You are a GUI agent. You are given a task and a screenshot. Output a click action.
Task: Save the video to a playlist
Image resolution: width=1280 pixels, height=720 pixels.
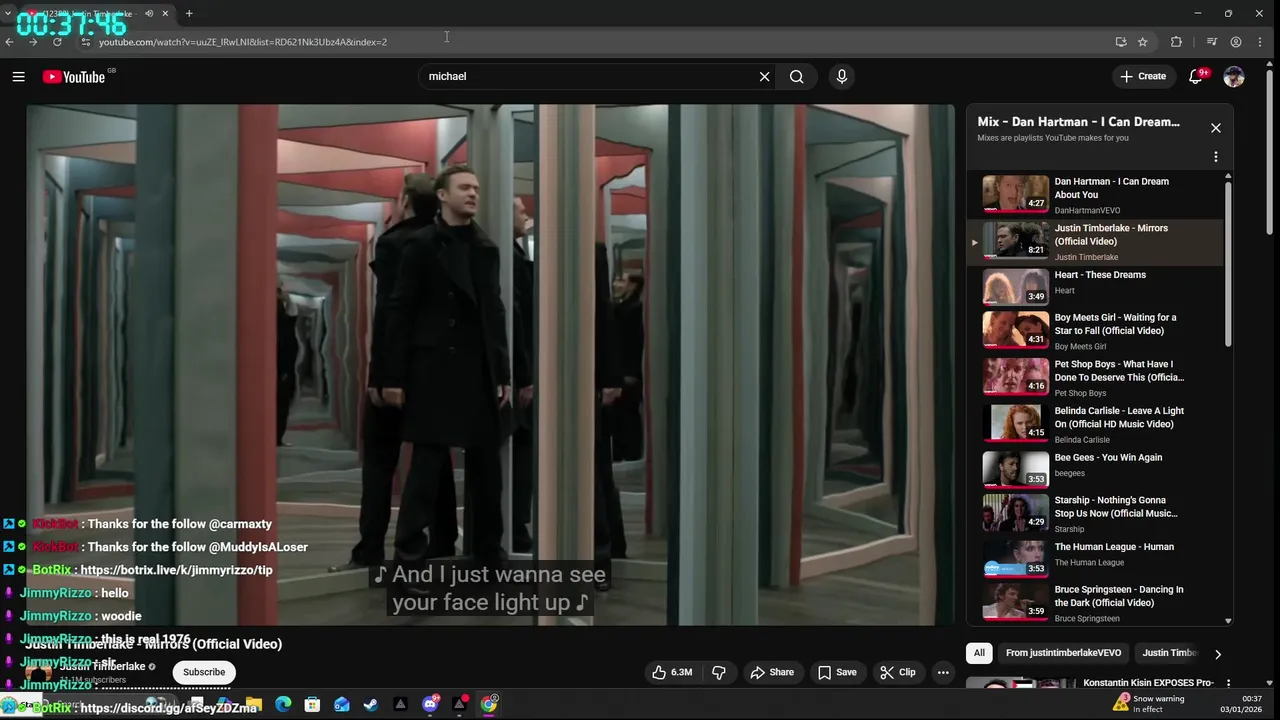837,672
